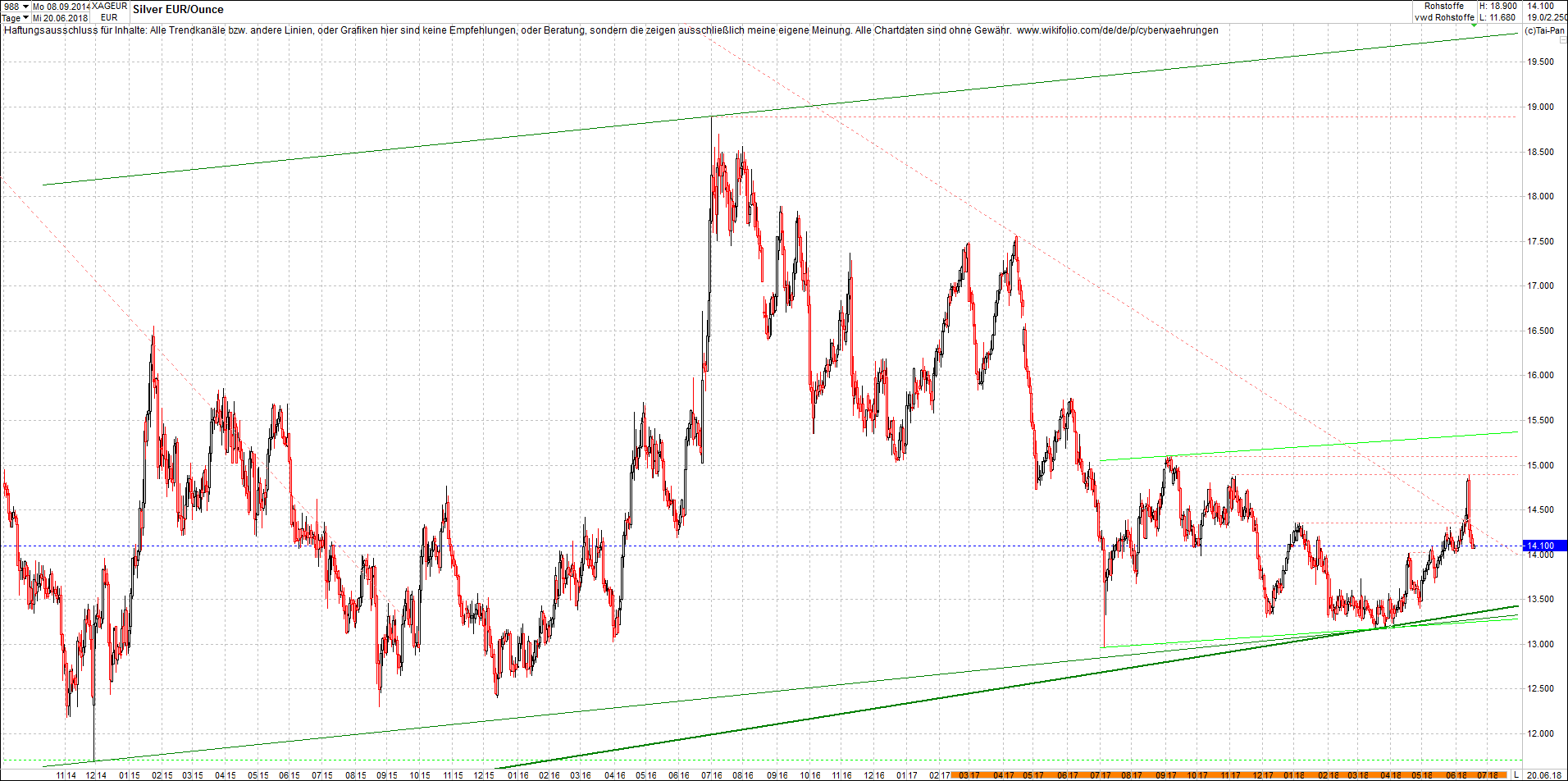The height and width of the screenshot is (781, 1568).
Task: Select the highlighted "03.17" axis date label
Action: 969,774
